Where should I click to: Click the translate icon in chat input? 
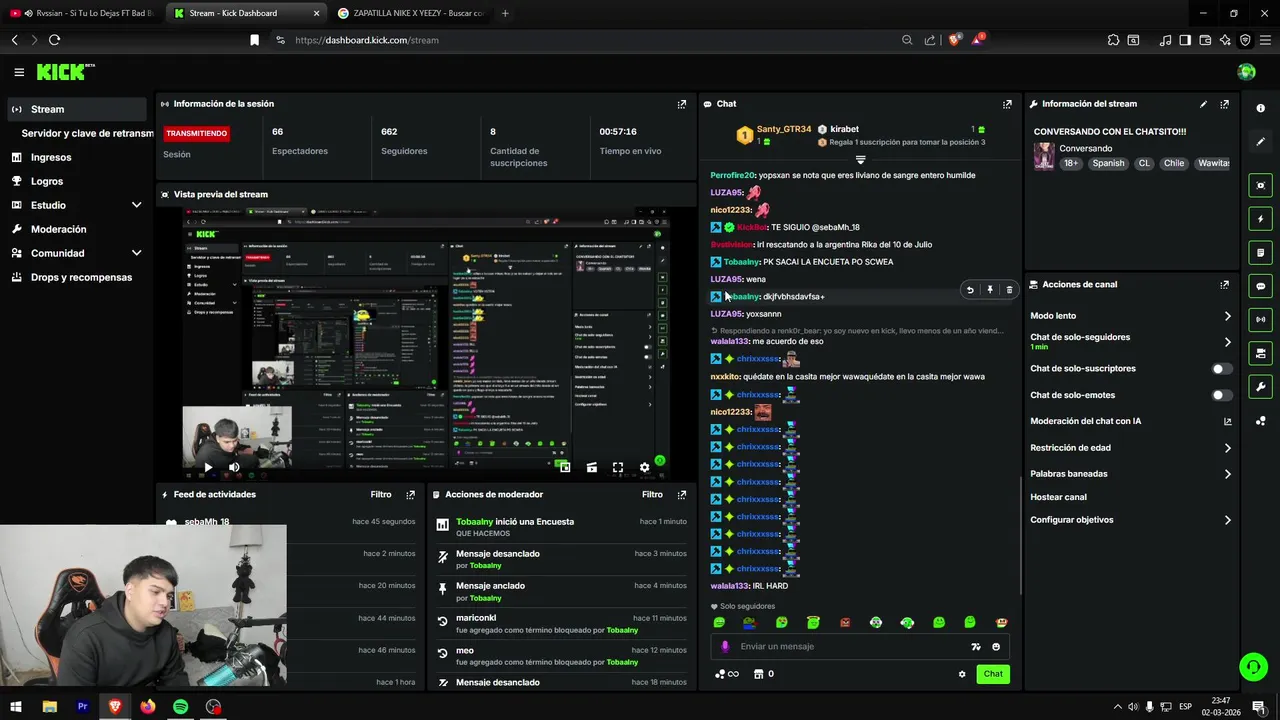pos(976,647)
